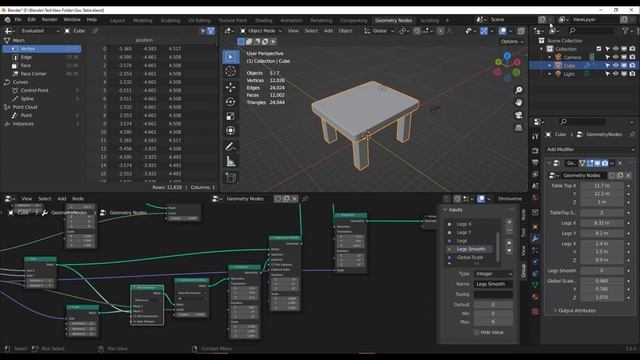
Task: Adjust Legs Smooth value in modifier
Action: 602,271
